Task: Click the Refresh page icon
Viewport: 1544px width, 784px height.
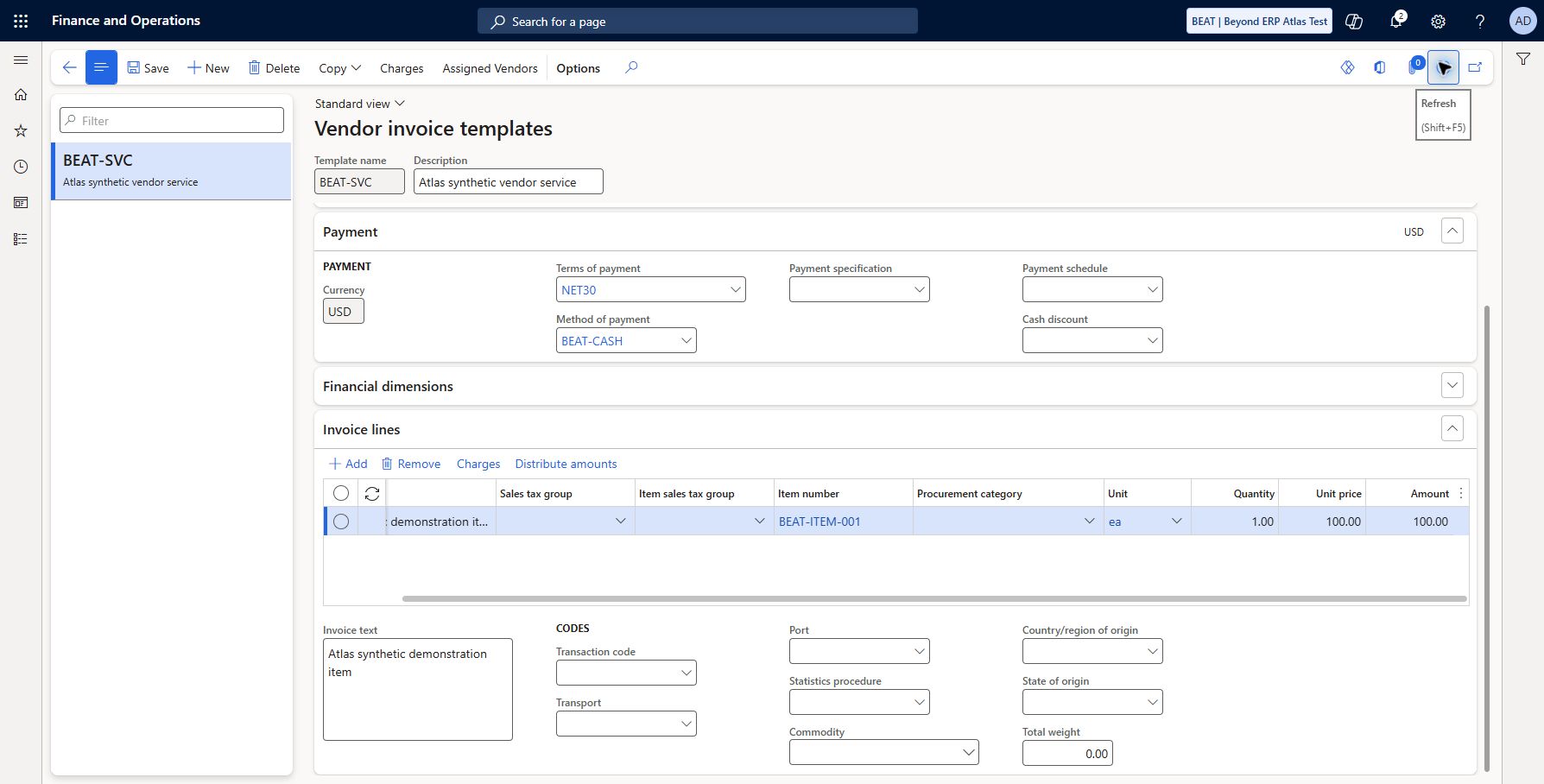Action: (x=1443, y=67)
